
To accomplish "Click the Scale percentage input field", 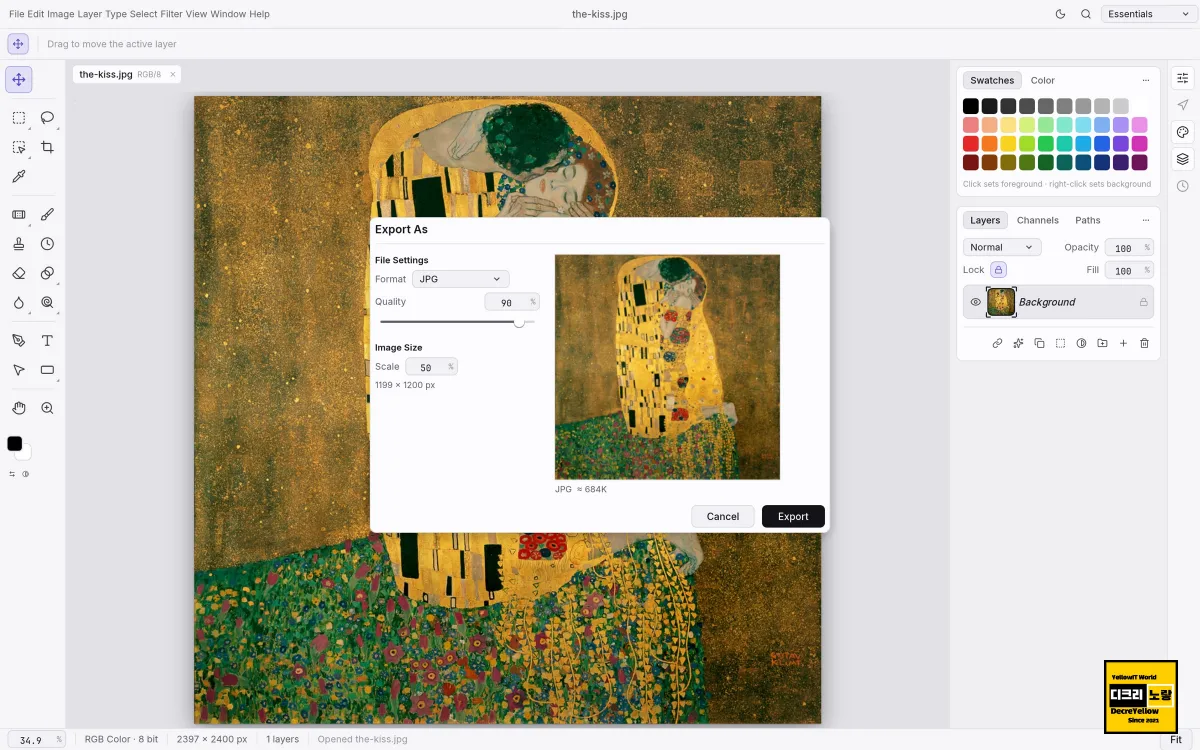I will [431, 367].
